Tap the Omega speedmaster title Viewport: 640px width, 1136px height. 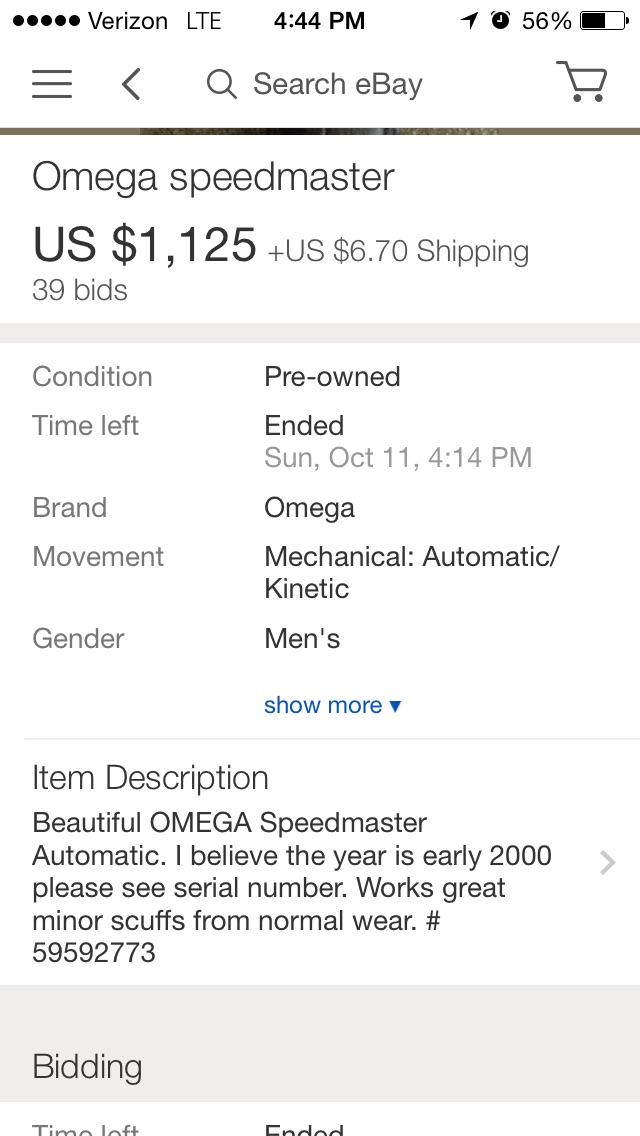[213, 177]
